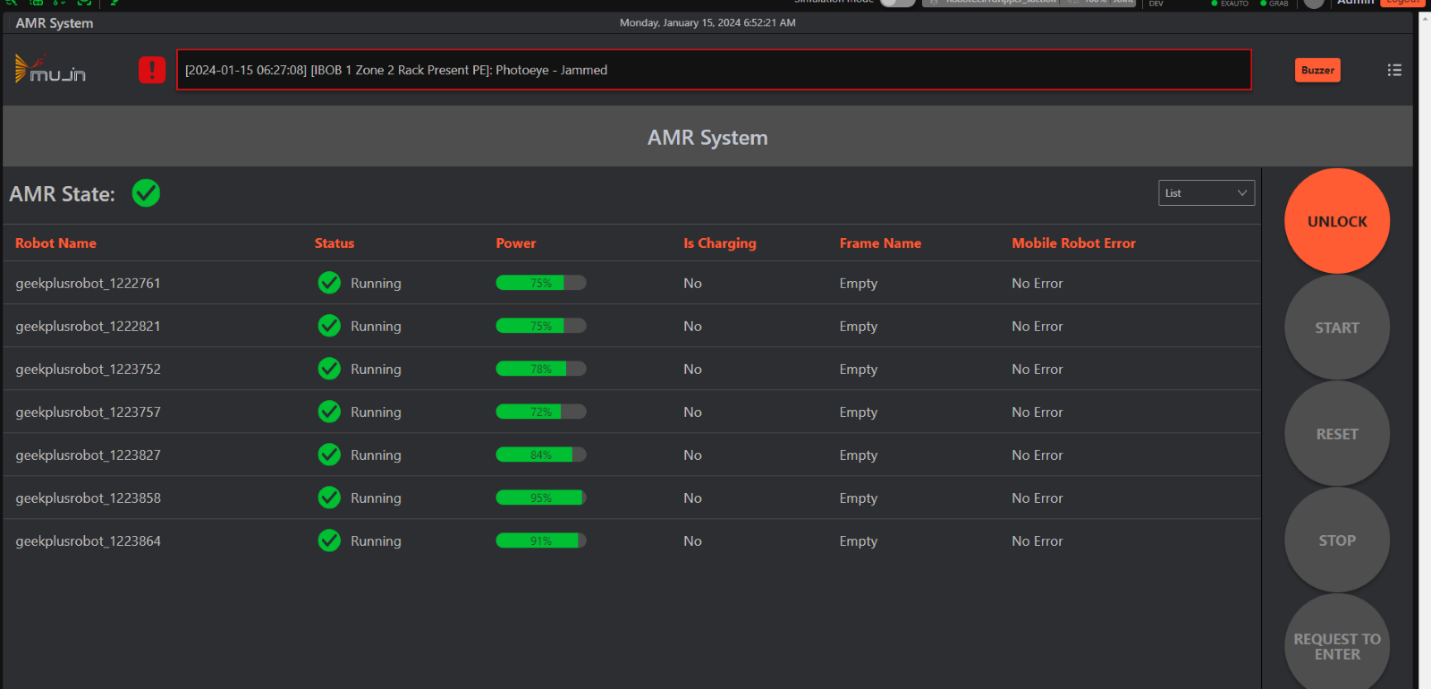The image size is (1431, 689).
Task: Click No Error for geekplusrobot_1223752
Action: pyautogui.click(x=1037, y=369)
